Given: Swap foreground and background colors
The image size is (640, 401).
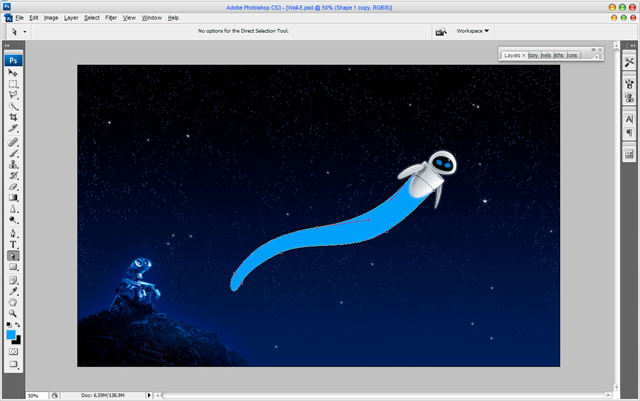Looking at the screenshot, I should (18, 325).
